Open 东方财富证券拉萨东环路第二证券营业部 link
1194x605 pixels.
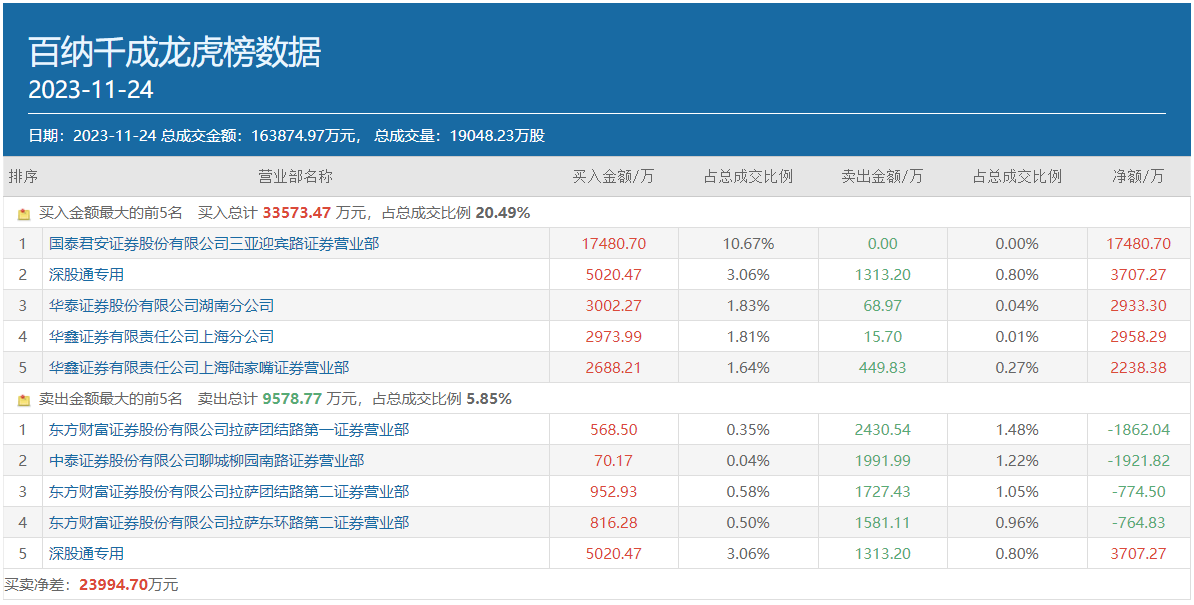229,522
